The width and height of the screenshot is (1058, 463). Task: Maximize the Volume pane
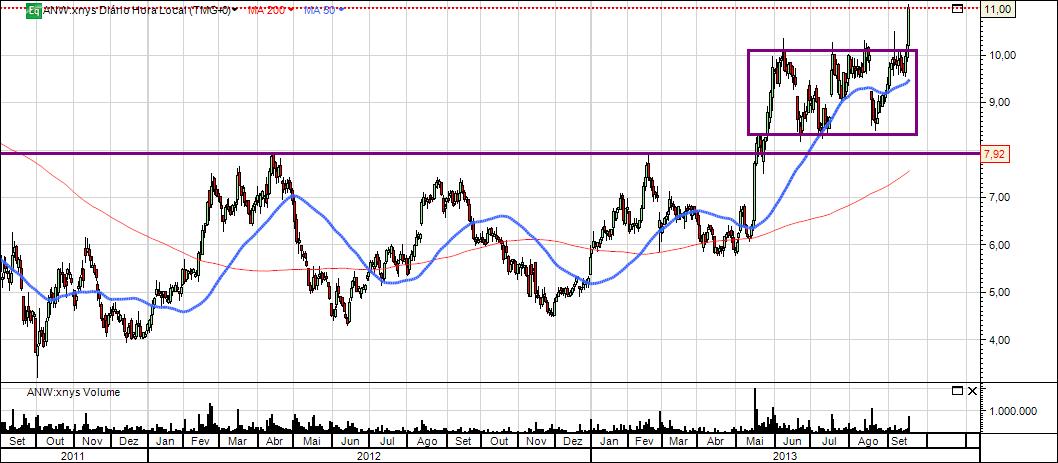point(957,391)
